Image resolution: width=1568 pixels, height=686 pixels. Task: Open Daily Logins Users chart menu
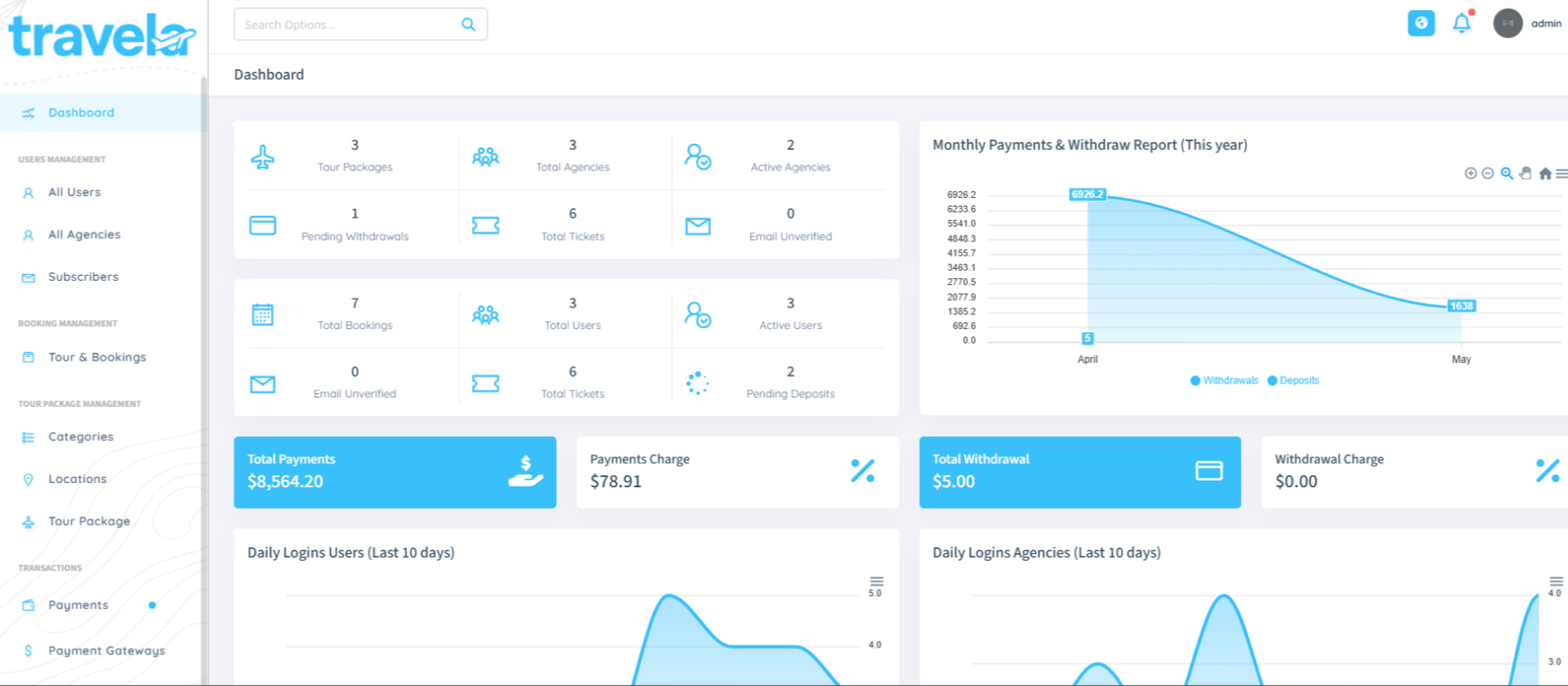[877, 582]
